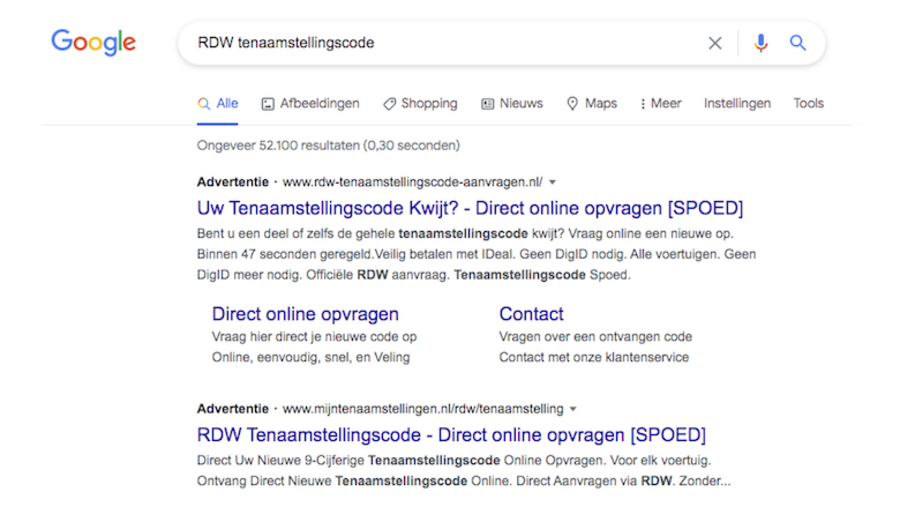Click 'Direct Uw Nieuwe 9-Cijferige' description line
900x507 pixels.
(454, 460)
